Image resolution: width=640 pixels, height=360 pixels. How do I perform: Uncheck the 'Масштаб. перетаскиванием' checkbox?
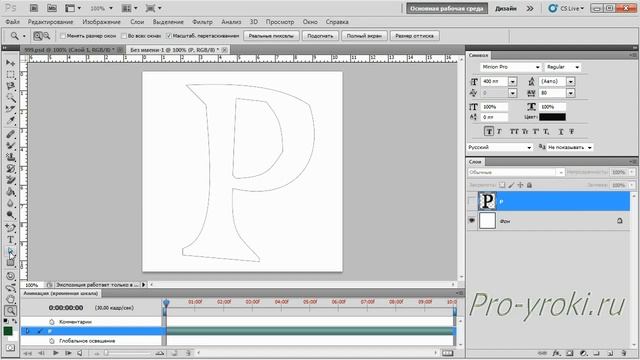click(169, 36)
